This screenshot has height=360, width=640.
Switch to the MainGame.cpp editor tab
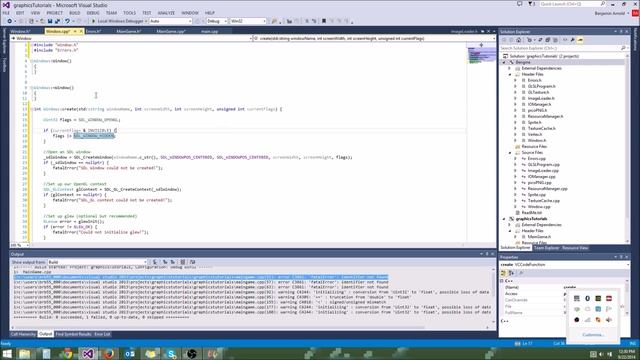pyautogui.click(x=171, y=31)
